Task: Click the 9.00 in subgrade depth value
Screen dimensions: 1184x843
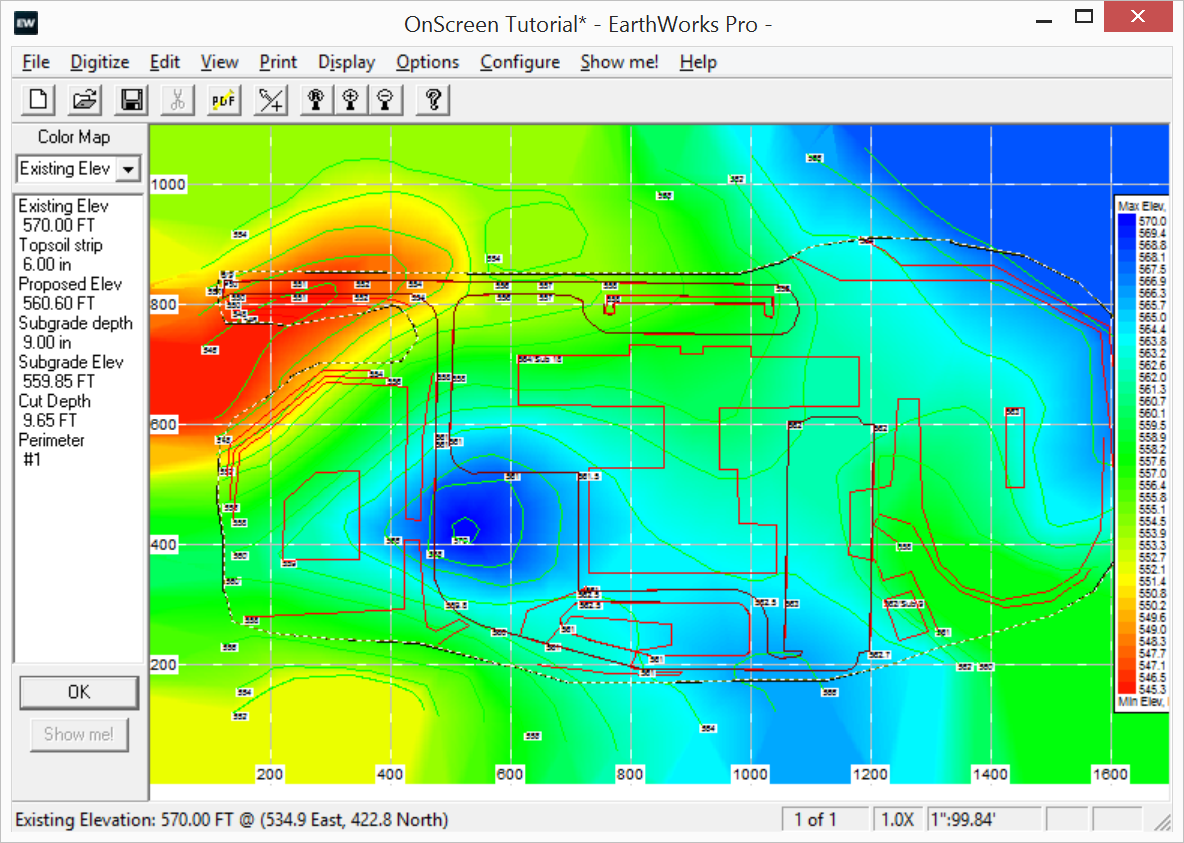Action: pos(47,343)
